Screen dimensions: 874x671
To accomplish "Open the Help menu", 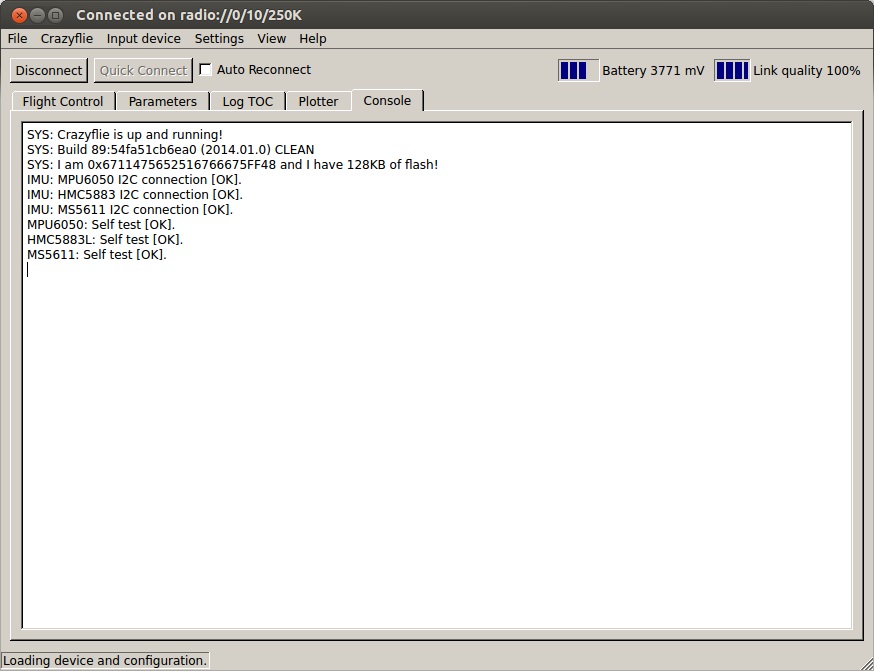I will tap(313, 38).
